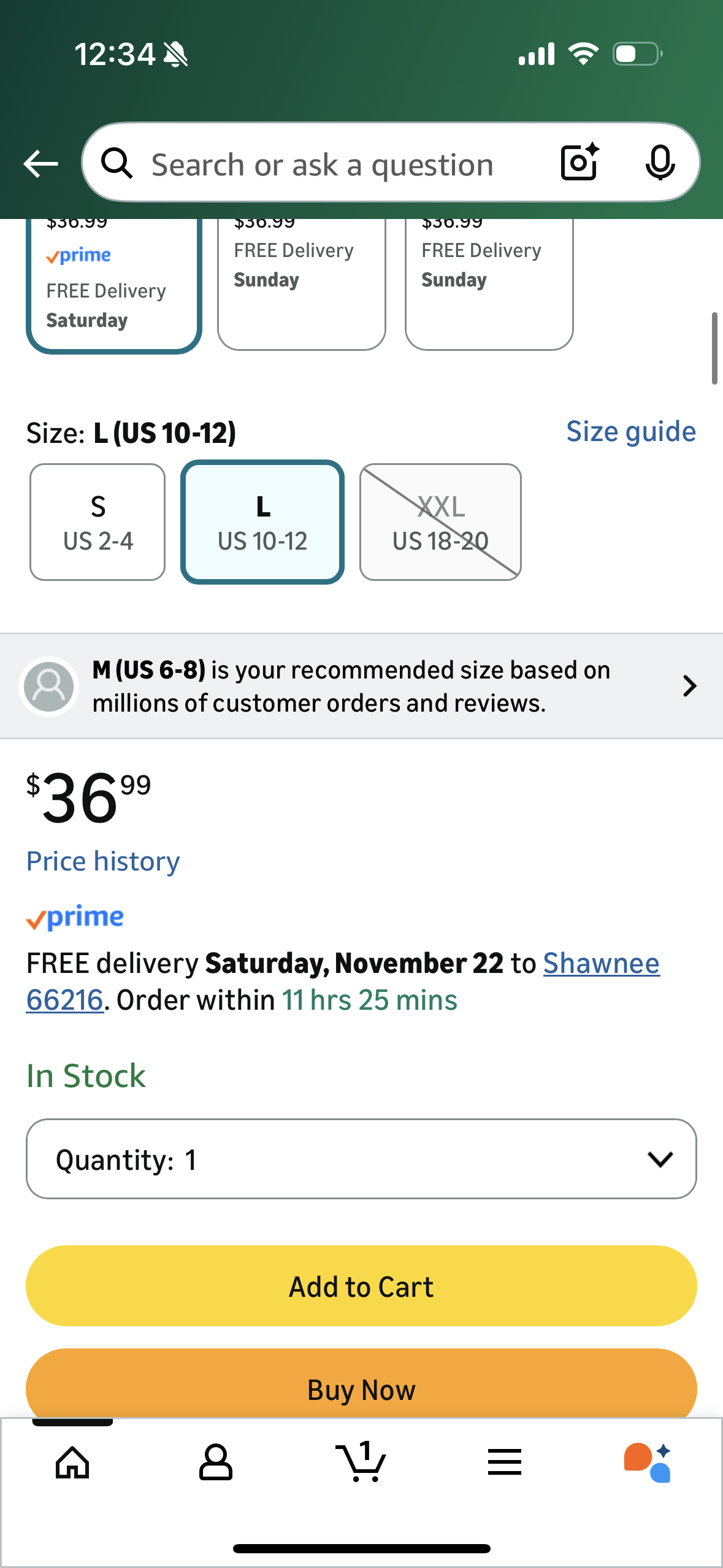This screenshot has width=723, height=1568.
Task: Open camera lens search icon
Action: tap(580, 163)
